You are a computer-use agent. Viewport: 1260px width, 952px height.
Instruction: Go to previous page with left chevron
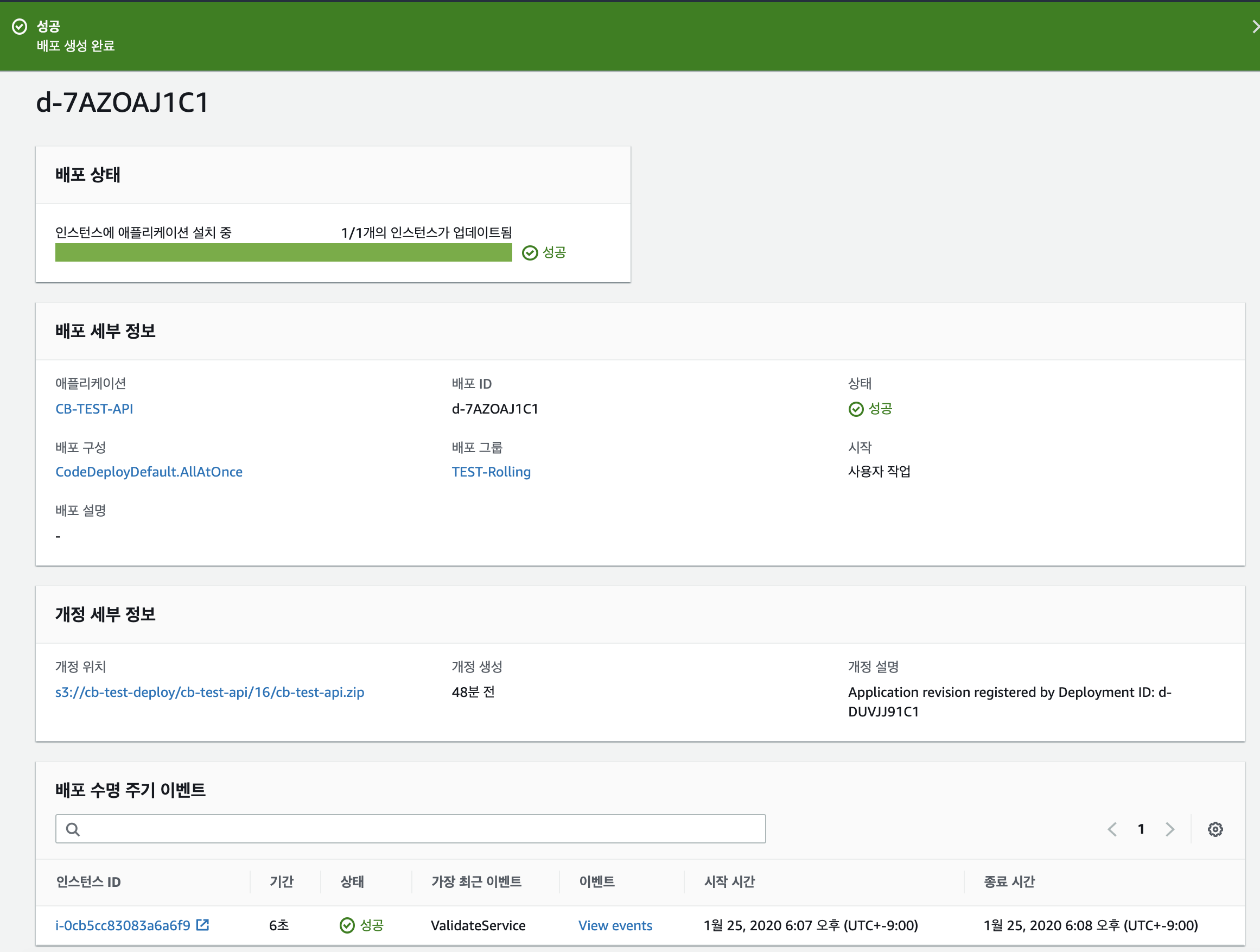(1112, 829)
